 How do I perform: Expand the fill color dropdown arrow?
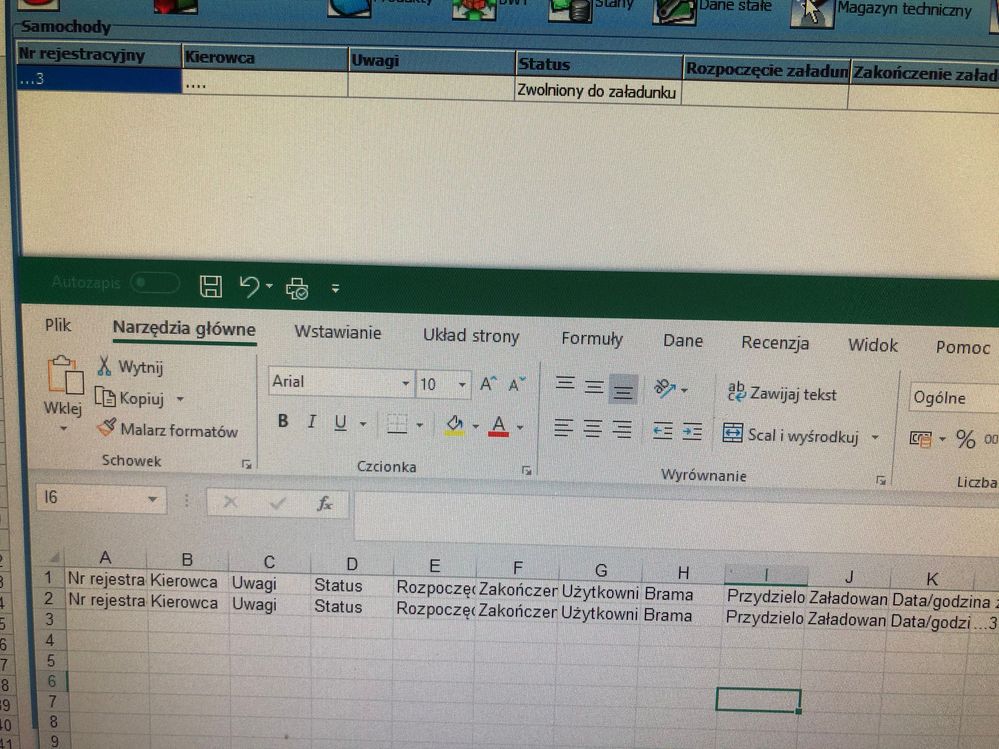coord(475,426)
